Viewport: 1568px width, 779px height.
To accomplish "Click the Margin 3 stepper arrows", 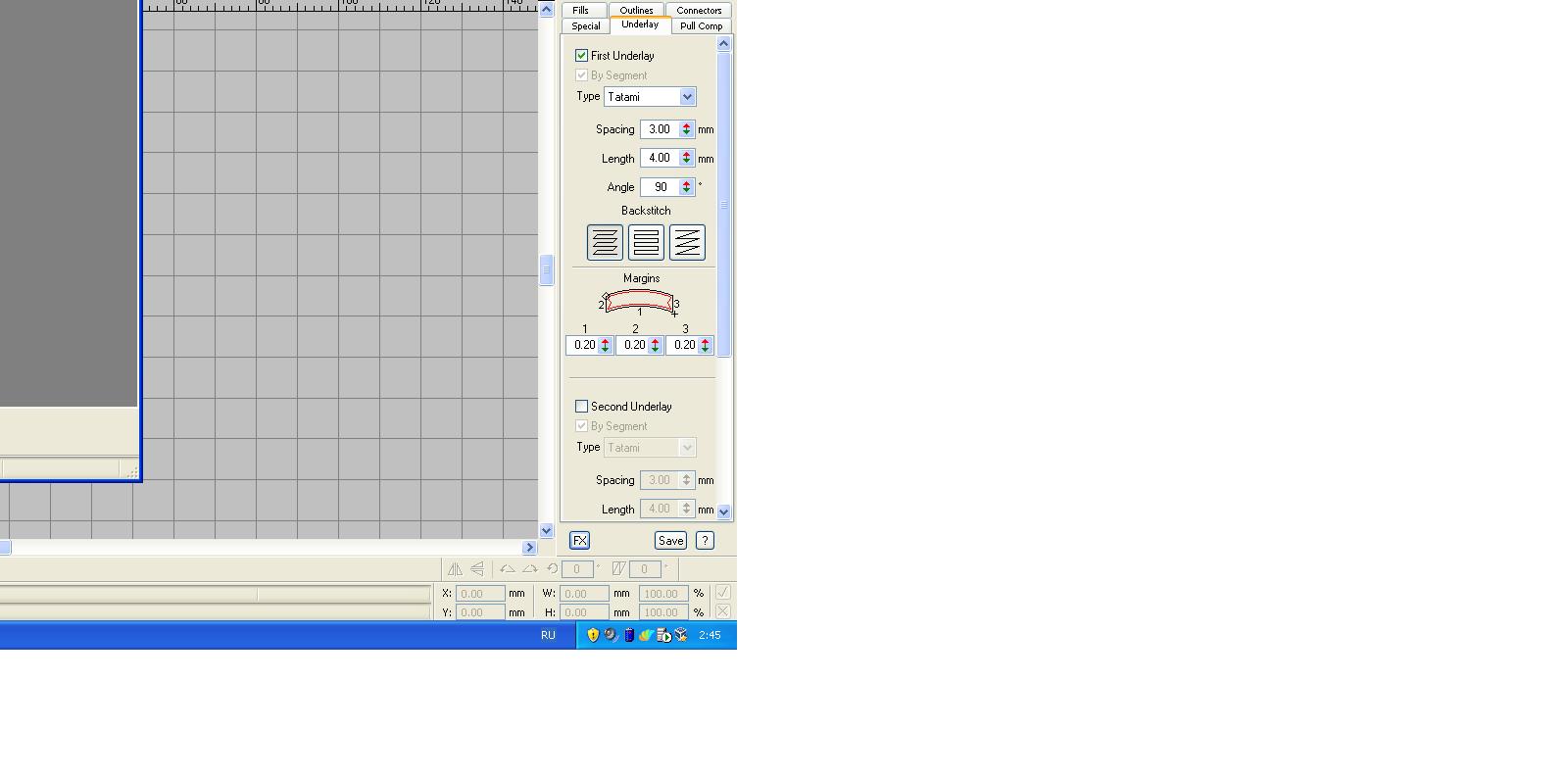I will pos(705,345).
